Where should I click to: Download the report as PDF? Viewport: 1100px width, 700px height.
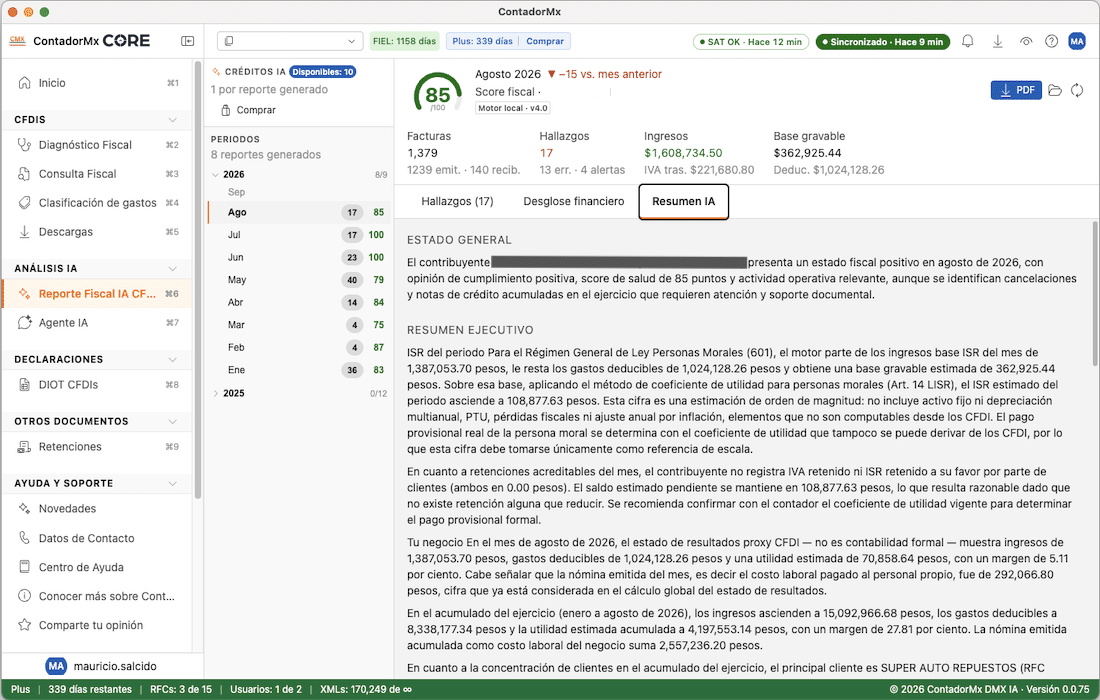1016,90
